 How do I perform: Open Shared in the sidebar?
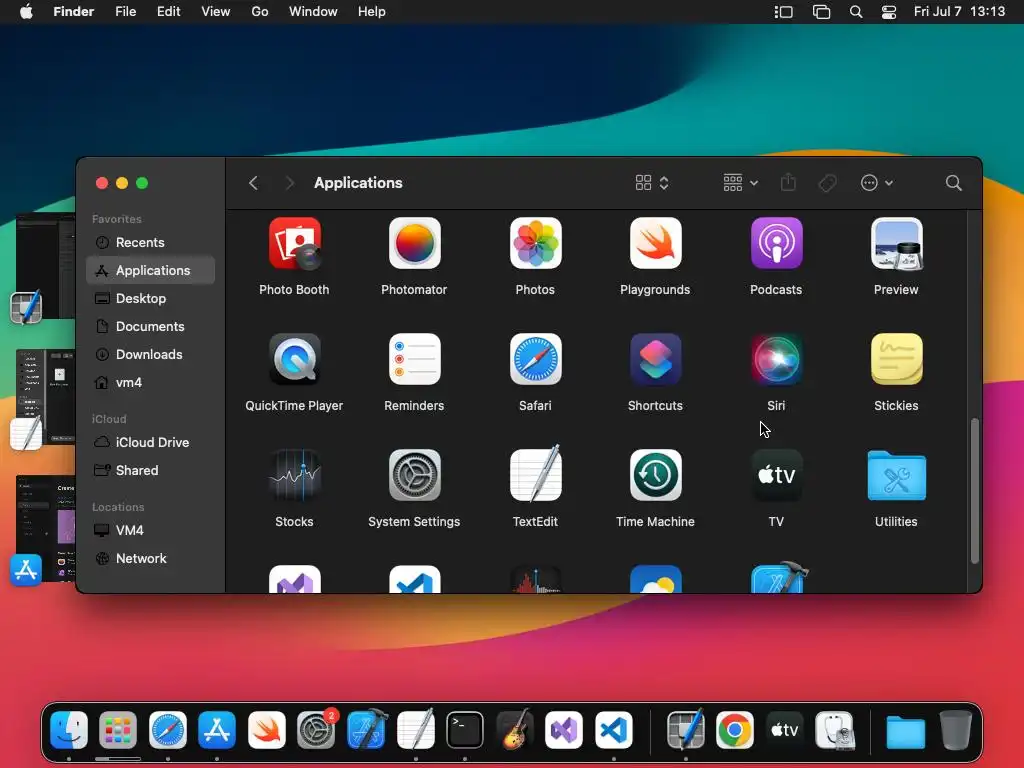(150, 470)
